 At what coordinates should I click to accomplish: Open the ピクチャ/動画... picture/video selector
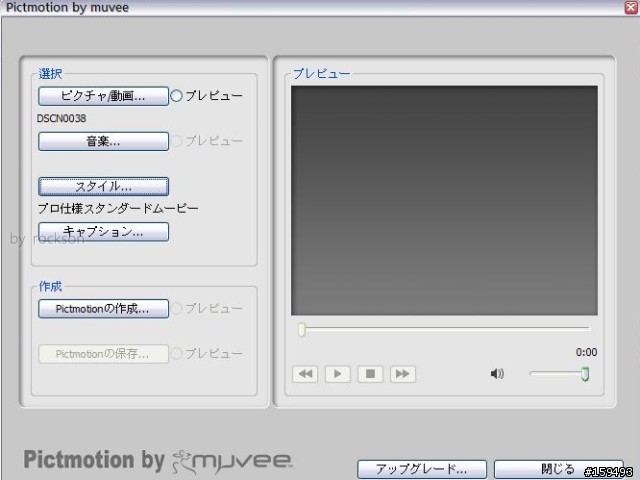tap(103, 96)
